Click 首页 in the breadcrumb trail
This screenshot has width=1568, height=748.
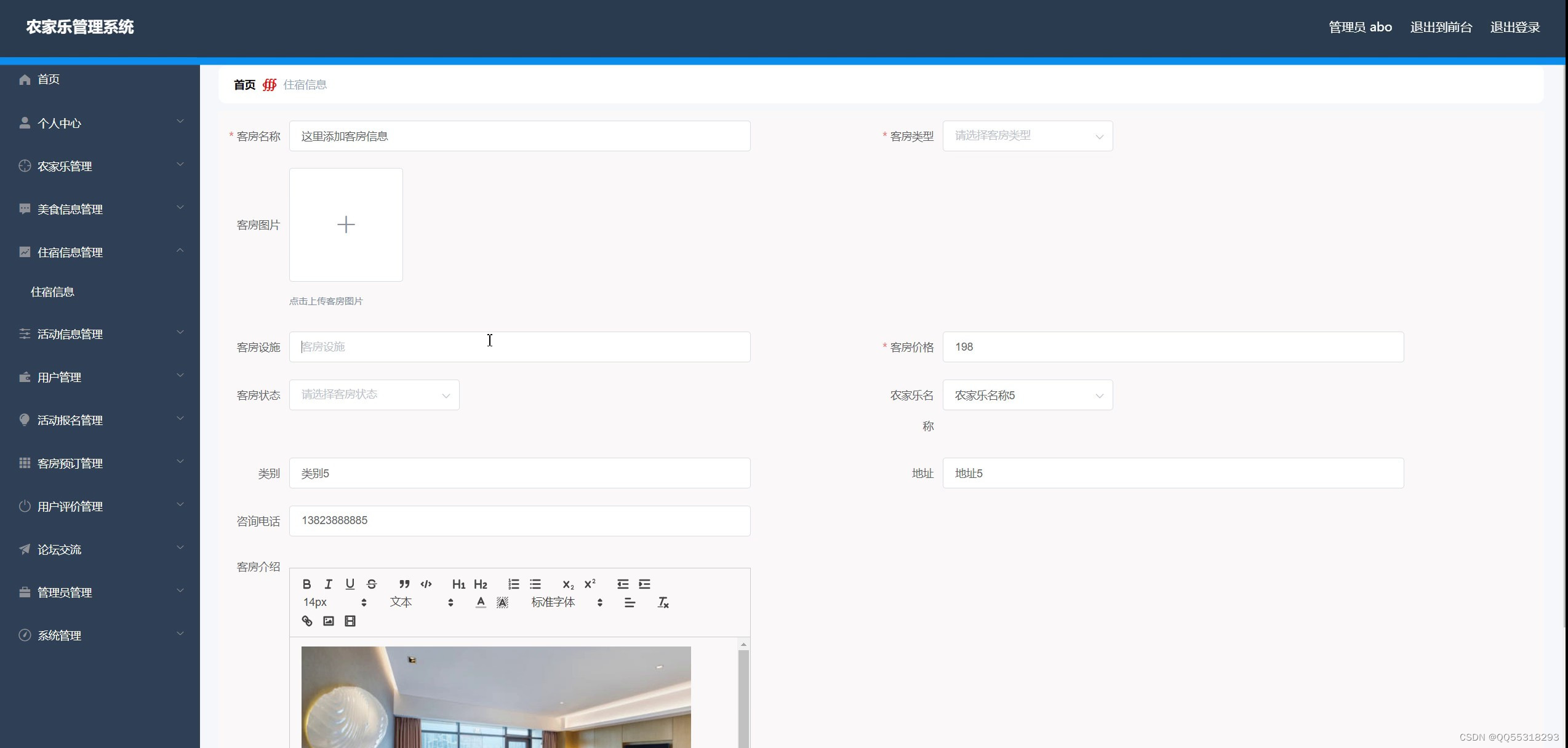point(244,84)
